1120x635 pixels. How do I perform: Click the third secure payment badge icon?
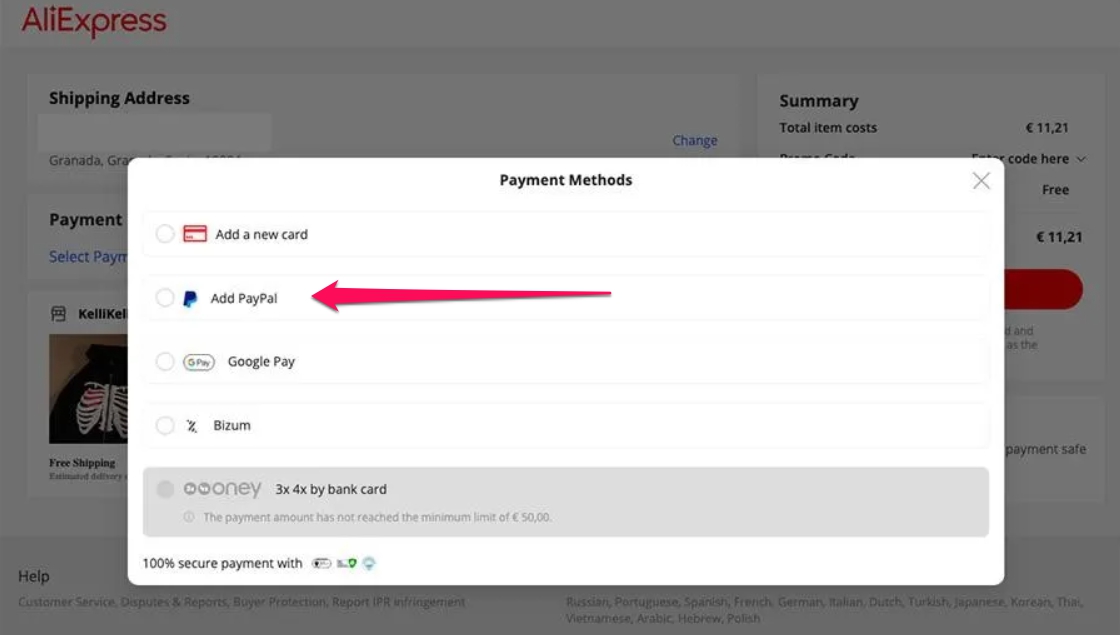point(369,564)
